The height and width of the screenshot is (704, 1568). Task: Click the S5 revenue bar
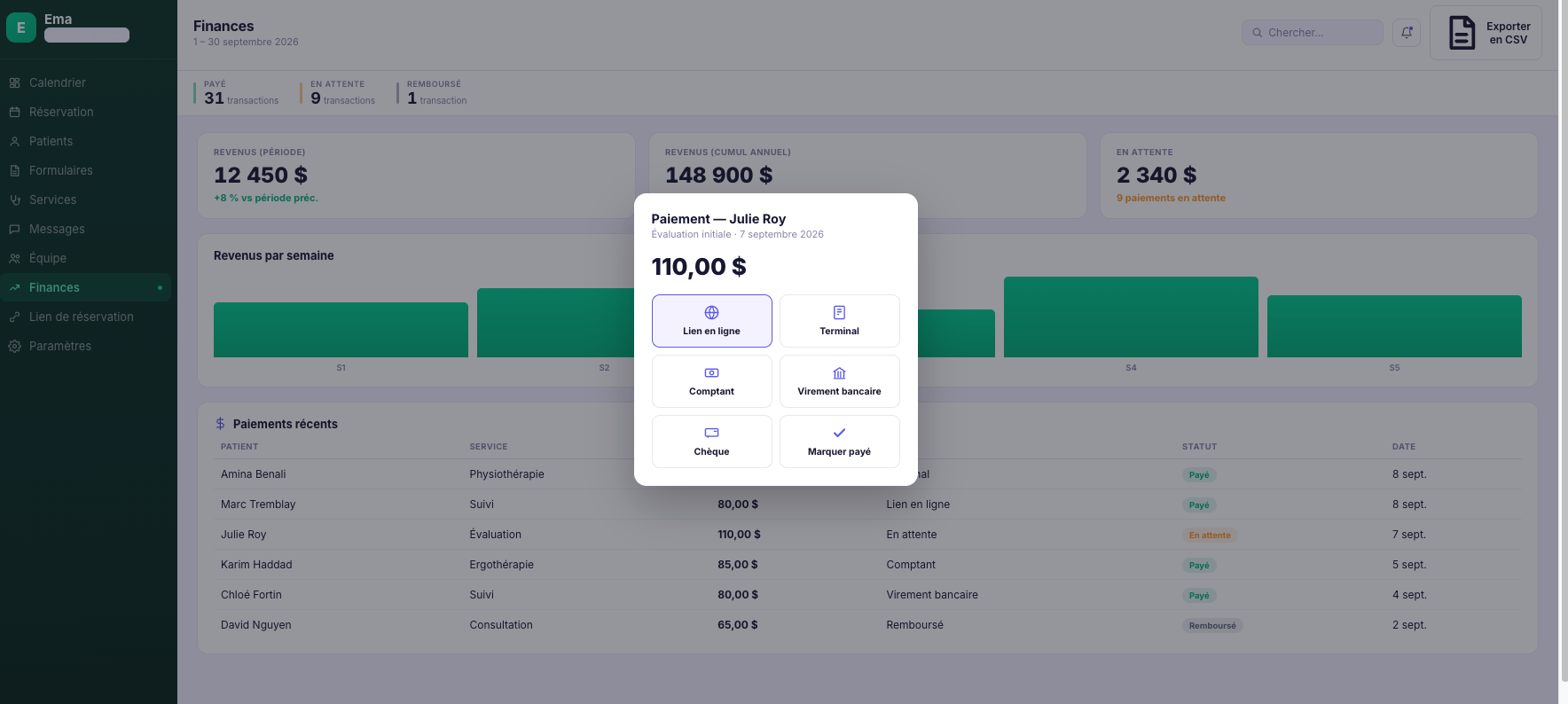pyautogui.click(x=1394, y=326)
